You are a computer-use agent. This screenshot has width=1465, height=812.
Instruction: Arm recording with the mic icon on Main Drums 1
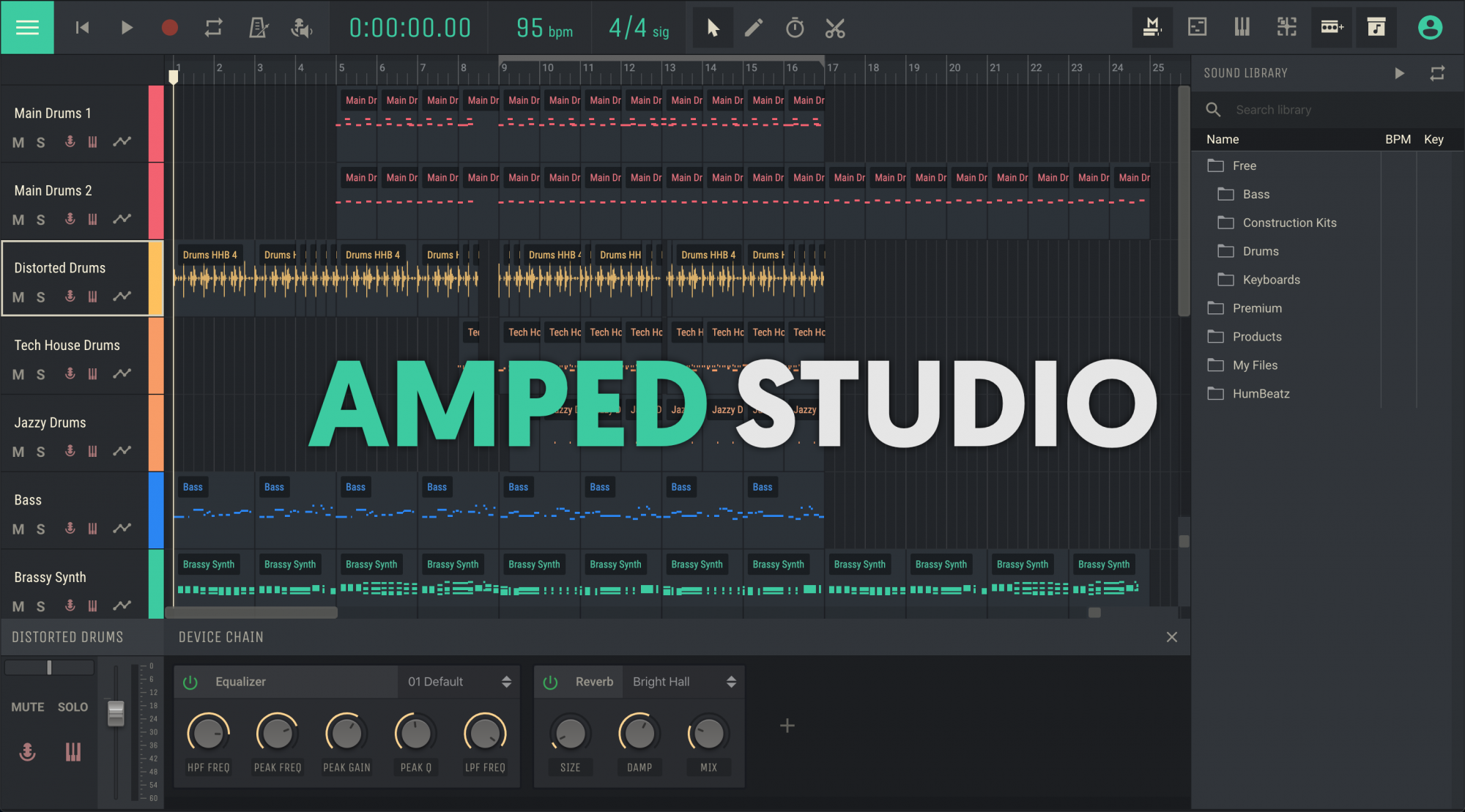coord(70,142)
